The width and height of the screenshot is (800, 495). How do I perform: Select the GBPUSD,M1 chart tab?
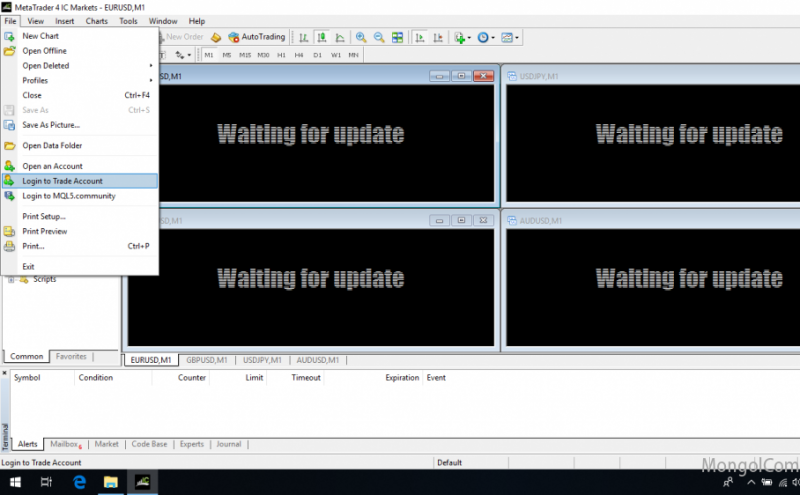click(207, 360)
